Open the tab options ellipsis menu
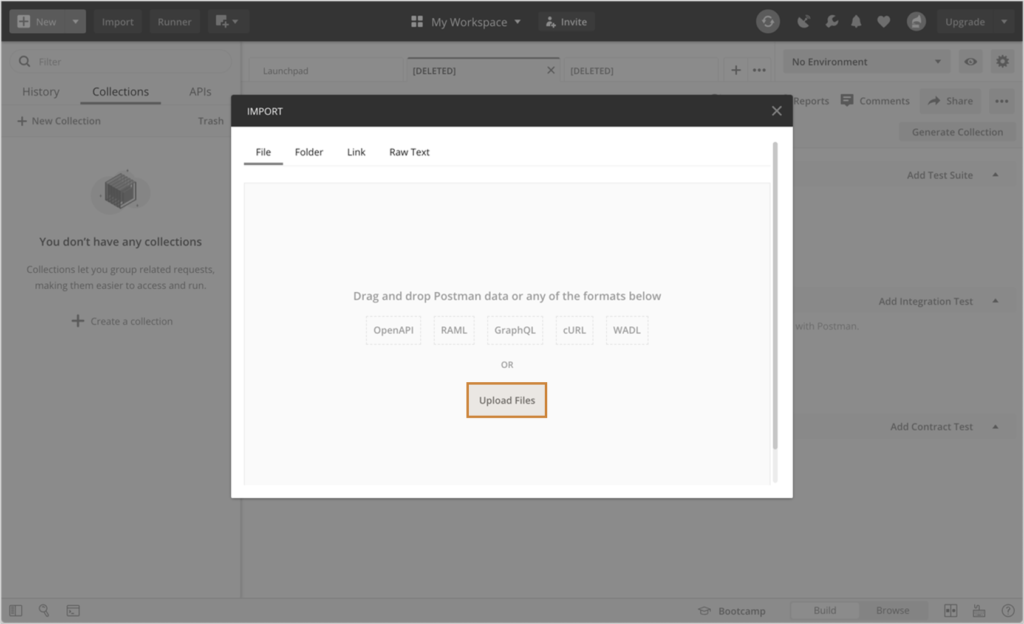The image size is (1024, 624). point(759,70)
